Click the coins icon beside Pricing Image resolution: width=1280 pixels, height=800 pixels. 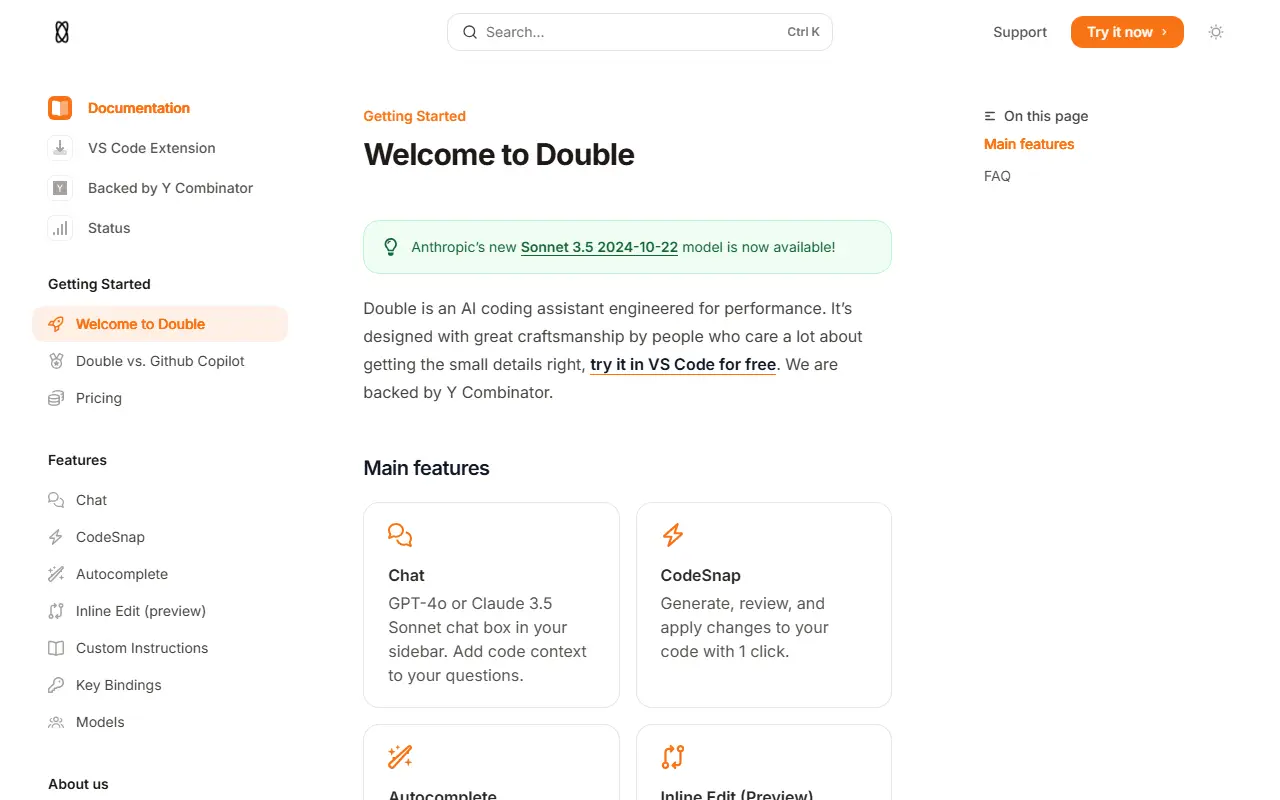pos(56,398)
